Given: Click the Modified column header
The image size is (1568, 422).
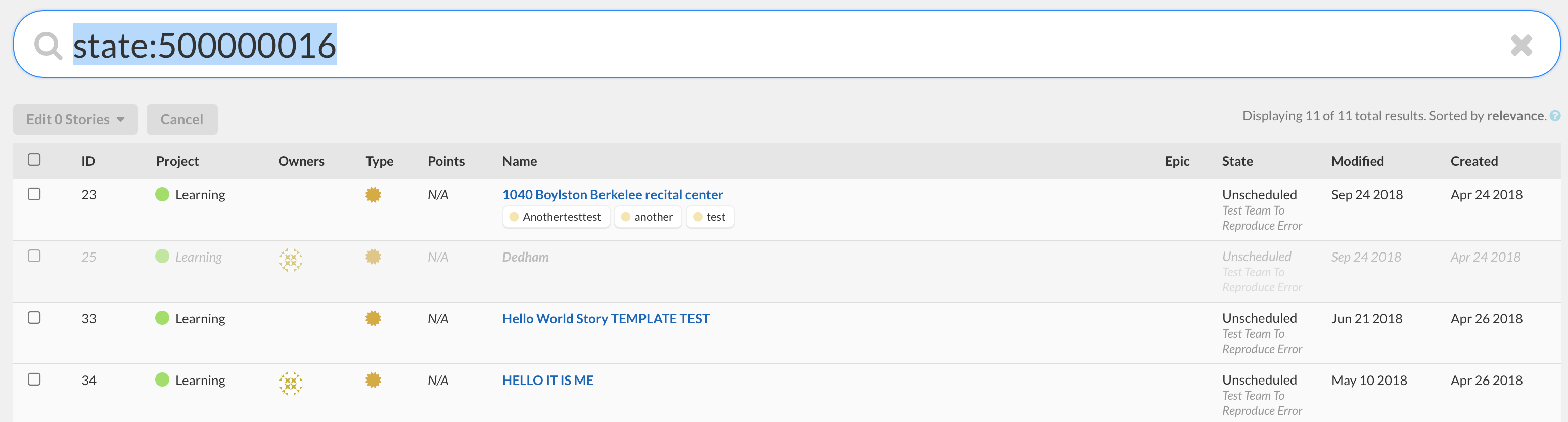Looking at the screenshot, I should [1357, 161].
